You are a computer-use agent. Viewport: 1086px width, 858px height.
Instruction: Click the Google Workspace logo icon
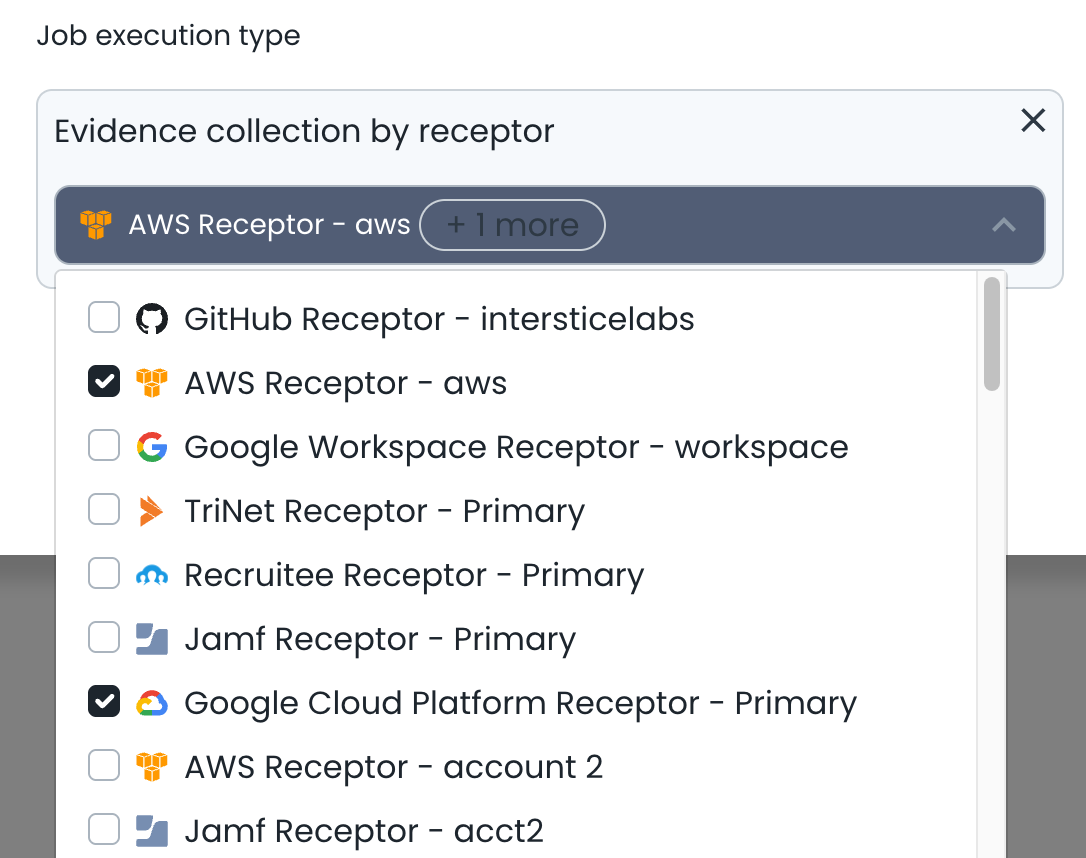[151, 447]
